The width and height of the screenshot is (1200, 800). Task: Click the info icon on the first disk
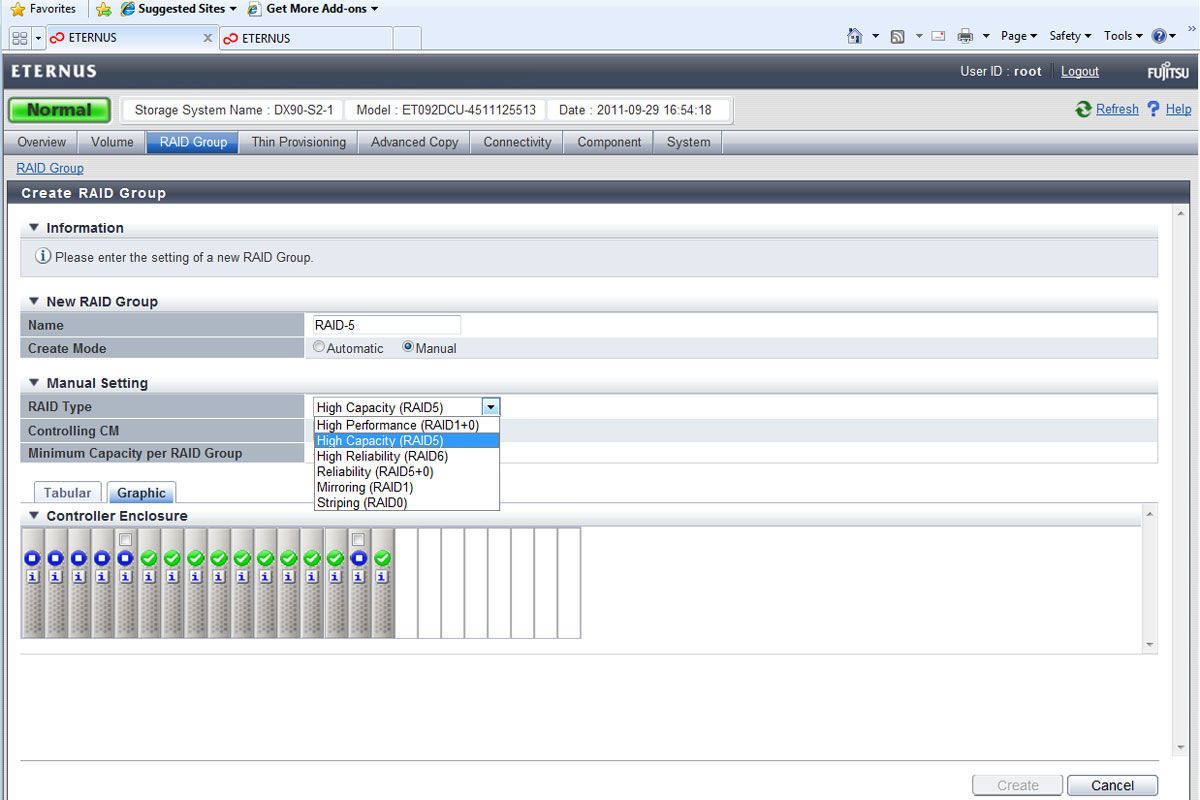pyautogui.click(x=31, y=577)
